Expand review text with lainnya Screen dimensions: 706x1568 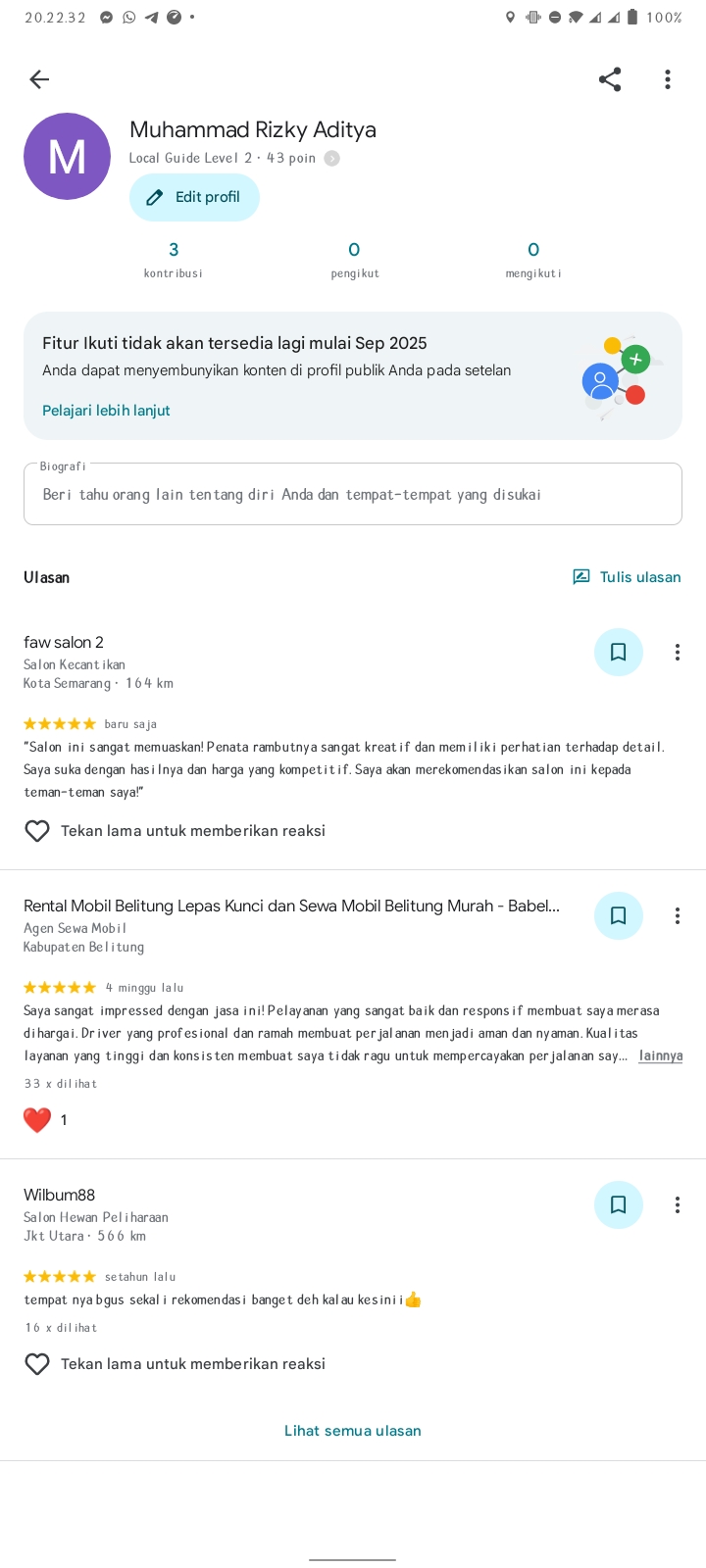coord(660,1055)
